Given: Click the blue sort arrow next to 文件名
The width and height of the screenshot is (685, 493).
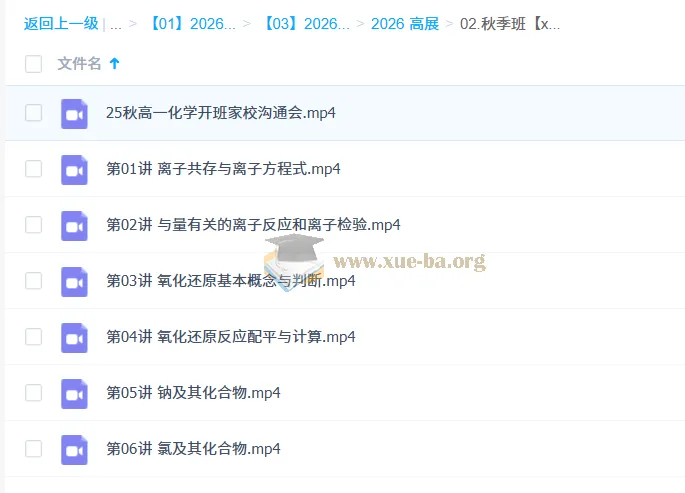Looking at the screenshot, I should (x=114, y=64).
